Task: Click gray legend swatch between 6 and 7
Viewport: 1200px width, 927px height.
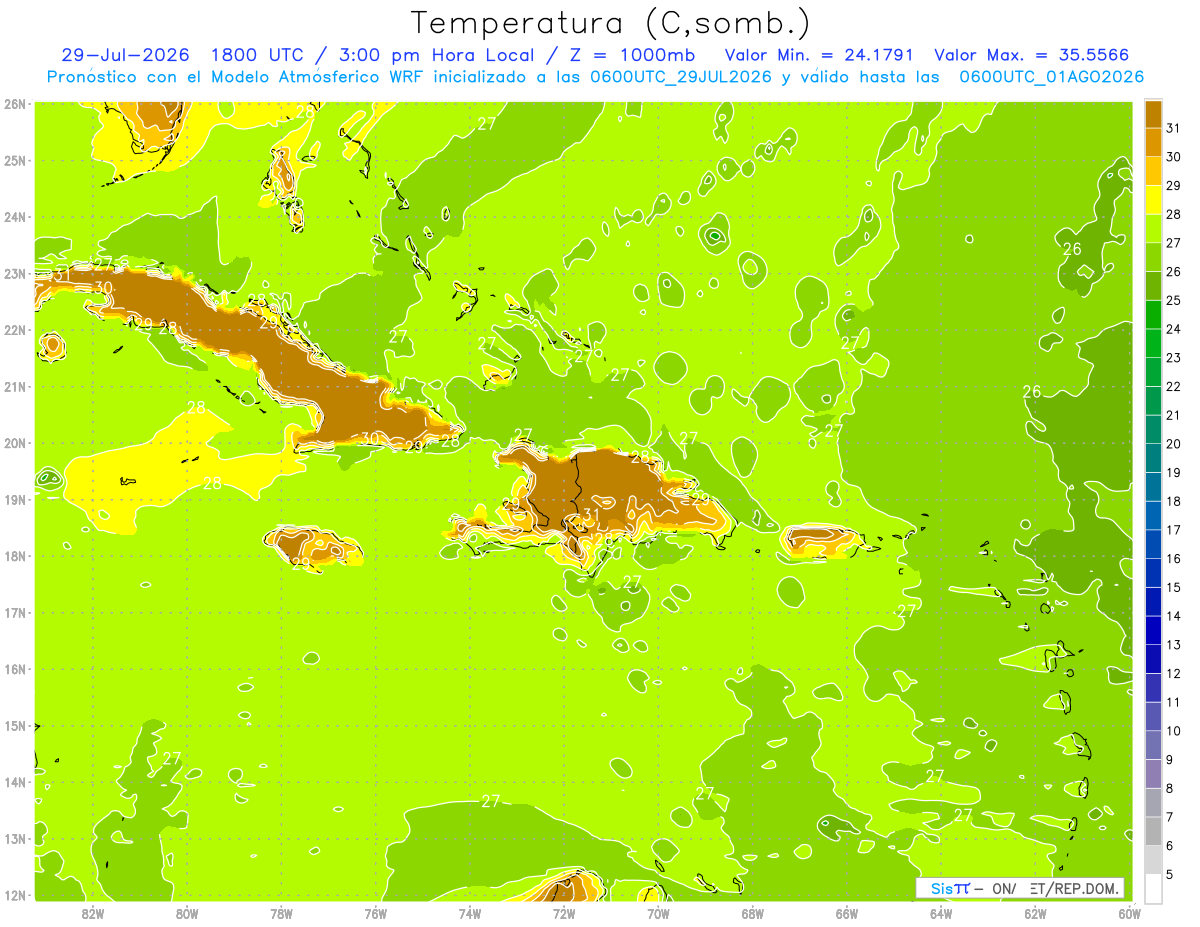Action: [x=1154, y=831]
